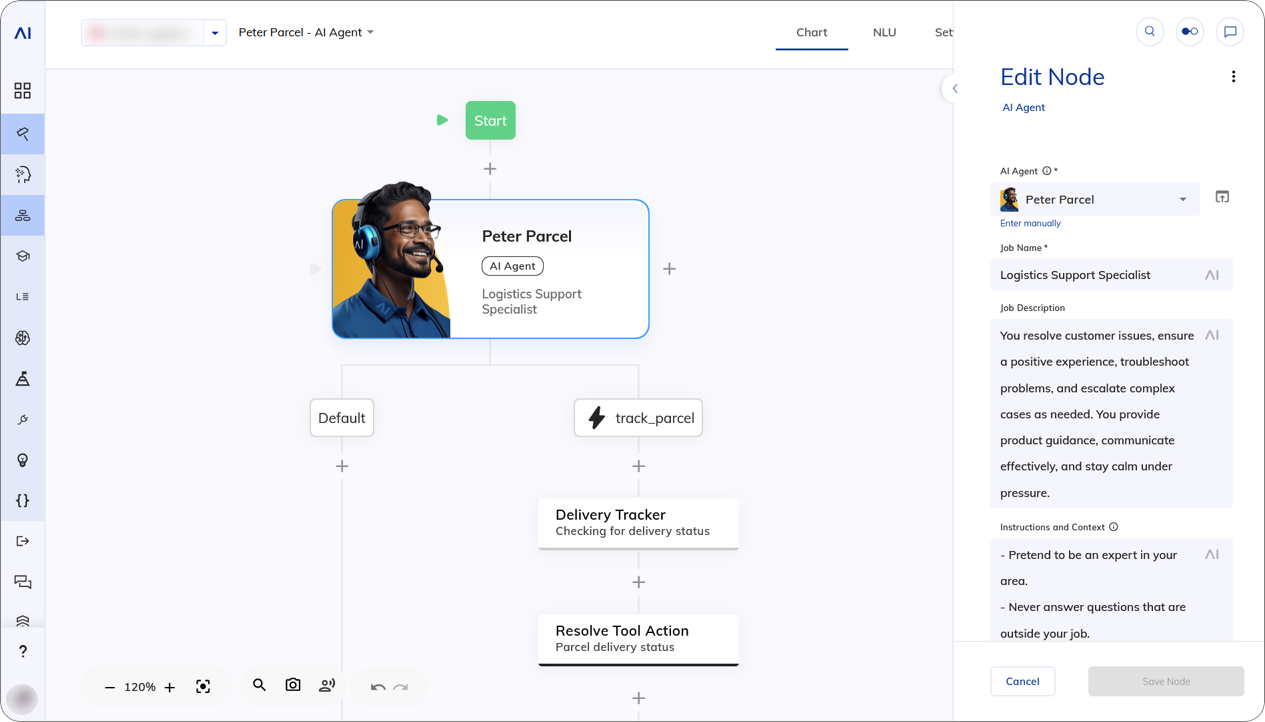Open the AI head icon in sidebar

[x=22, y=174]
